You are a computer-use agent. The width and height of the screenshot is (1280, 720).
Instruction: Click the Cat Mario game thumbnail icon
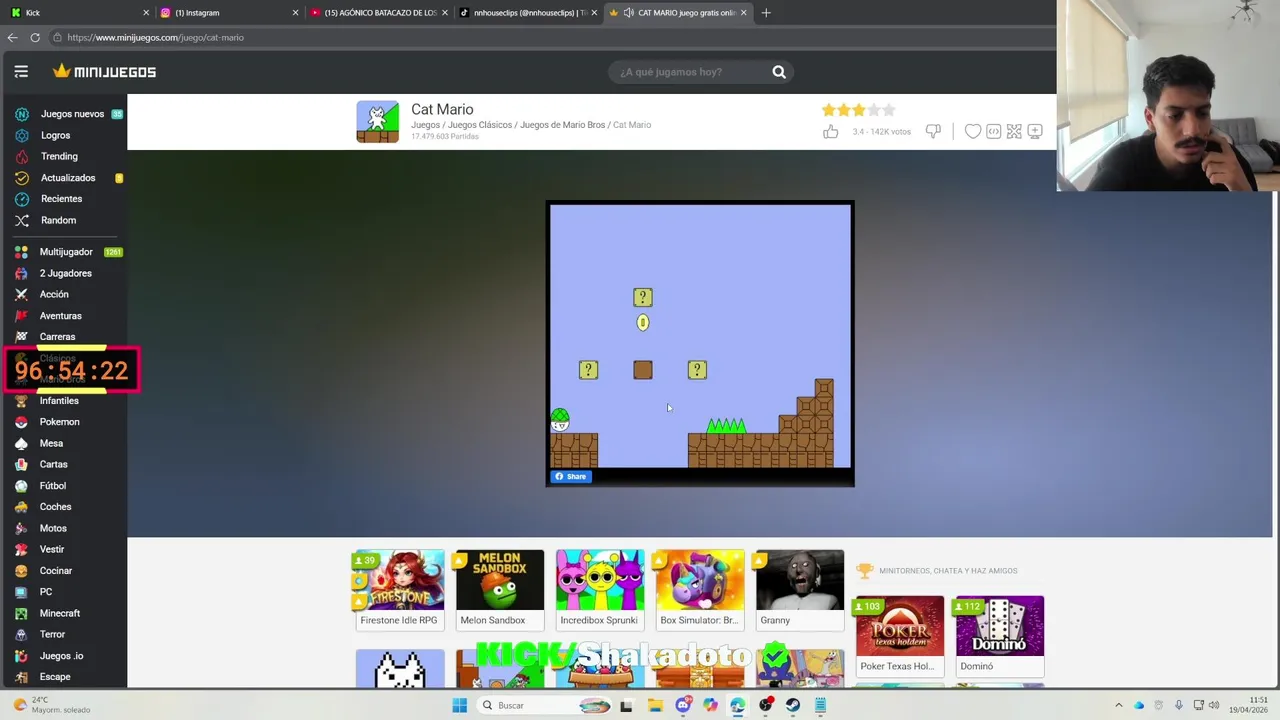click(377, 122)
